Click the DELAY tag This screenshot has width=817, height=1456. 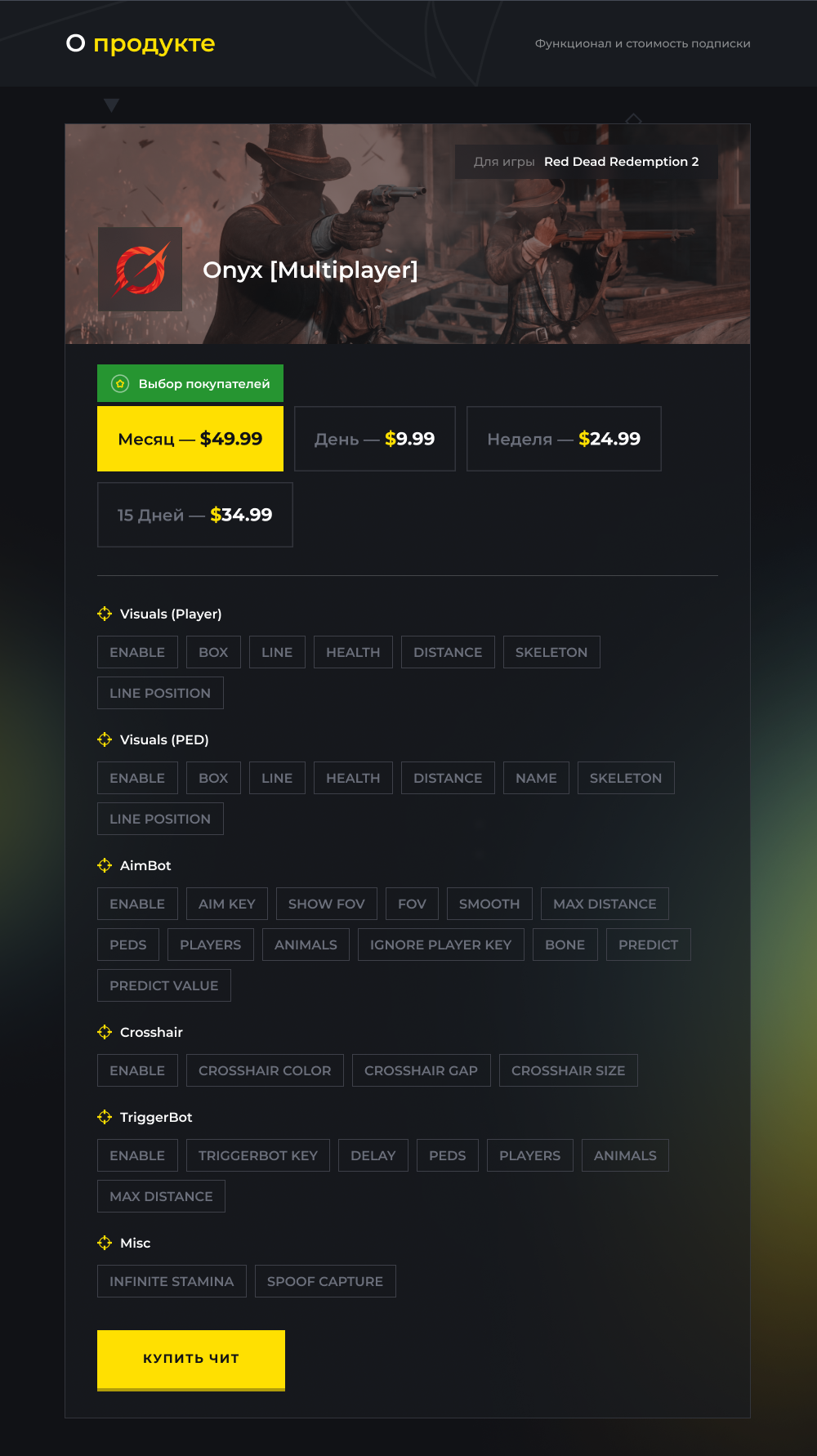click(373, 1155)
